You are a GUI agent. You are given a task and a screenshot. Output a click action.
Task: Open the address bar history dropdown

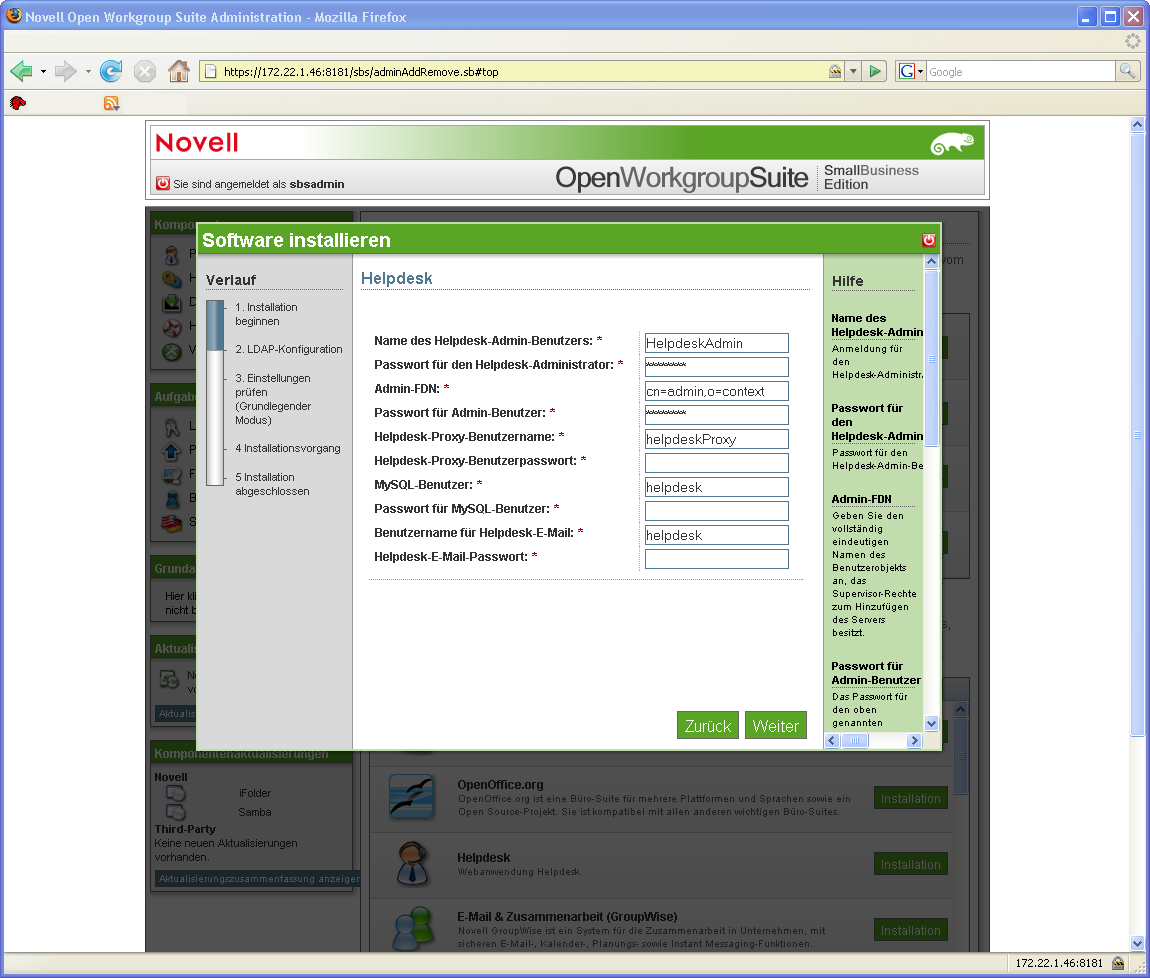[x=853, y=71]
